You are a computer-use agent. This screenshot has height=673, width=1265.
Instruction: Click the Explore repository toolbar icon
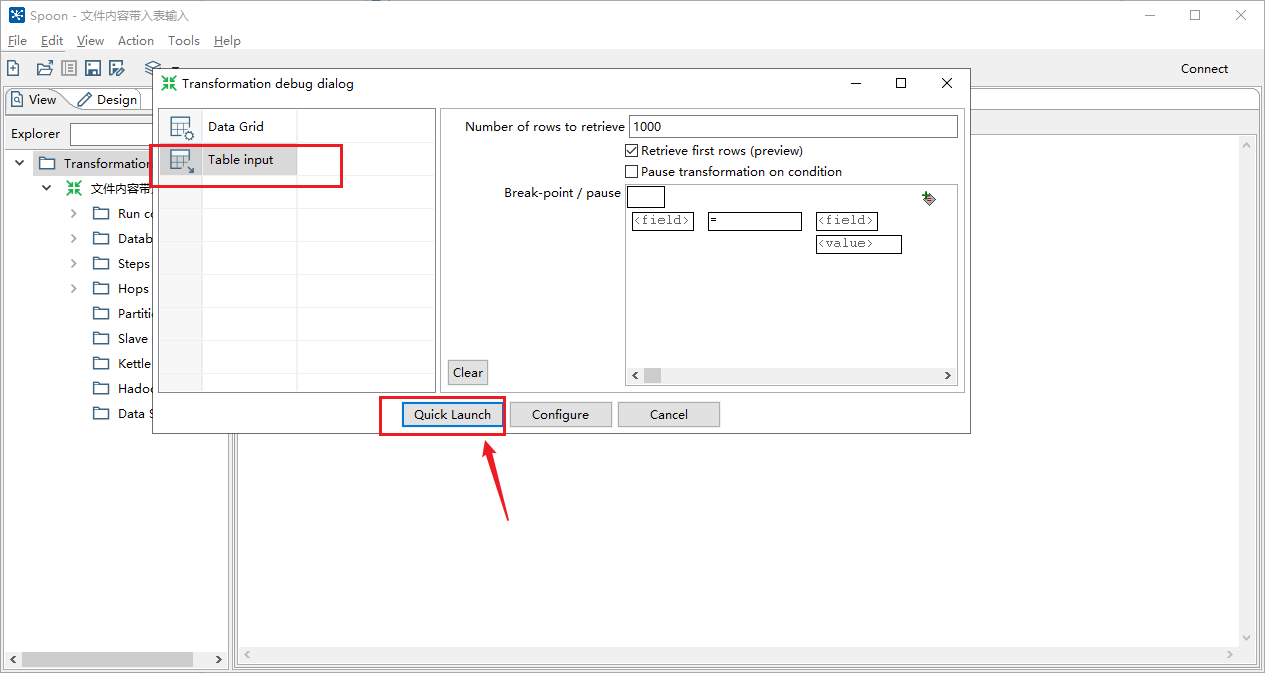(x=69, y=68)
